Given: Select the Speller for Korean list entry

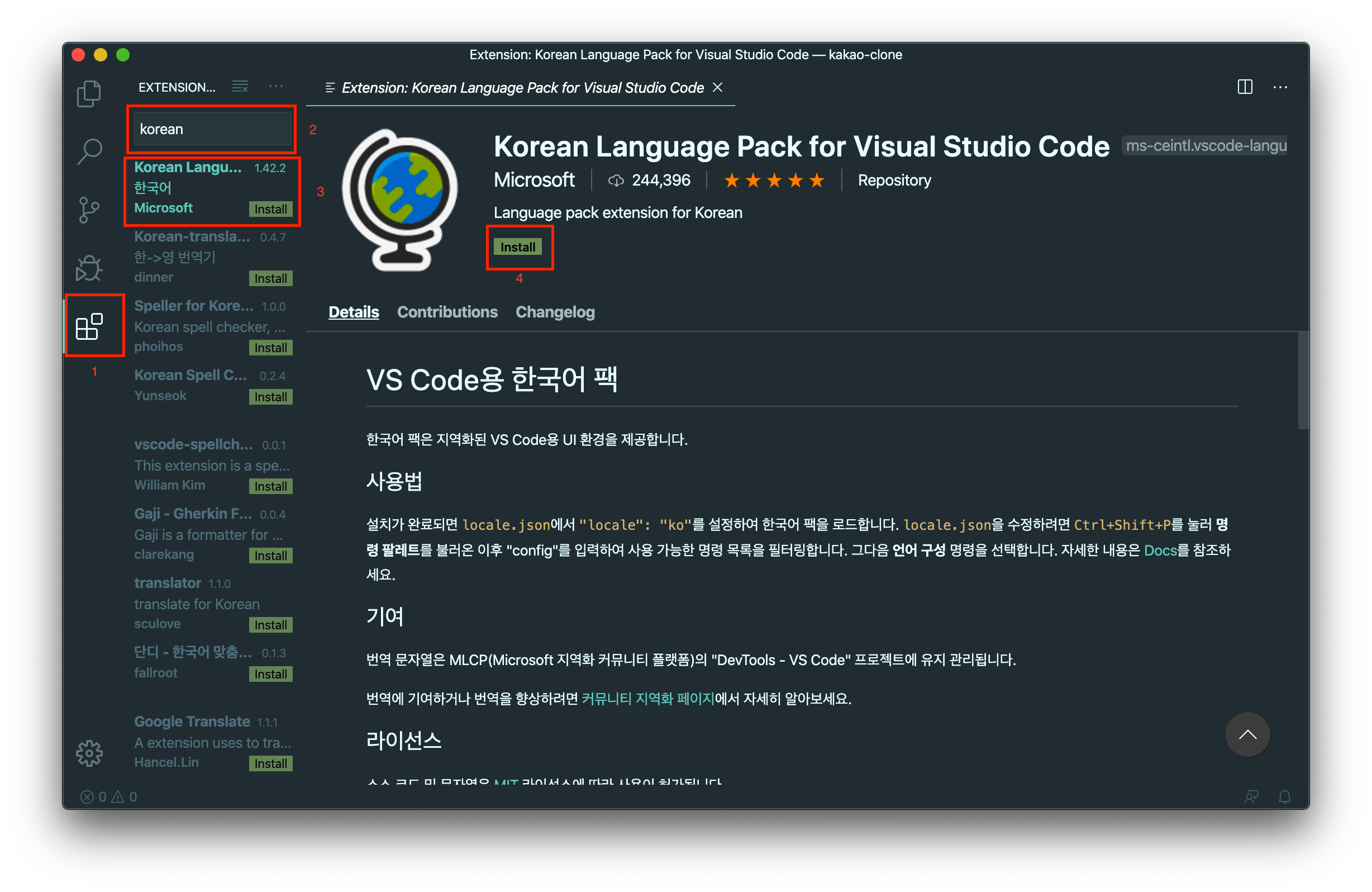Looking at the screenshot, I should point(212,326).
